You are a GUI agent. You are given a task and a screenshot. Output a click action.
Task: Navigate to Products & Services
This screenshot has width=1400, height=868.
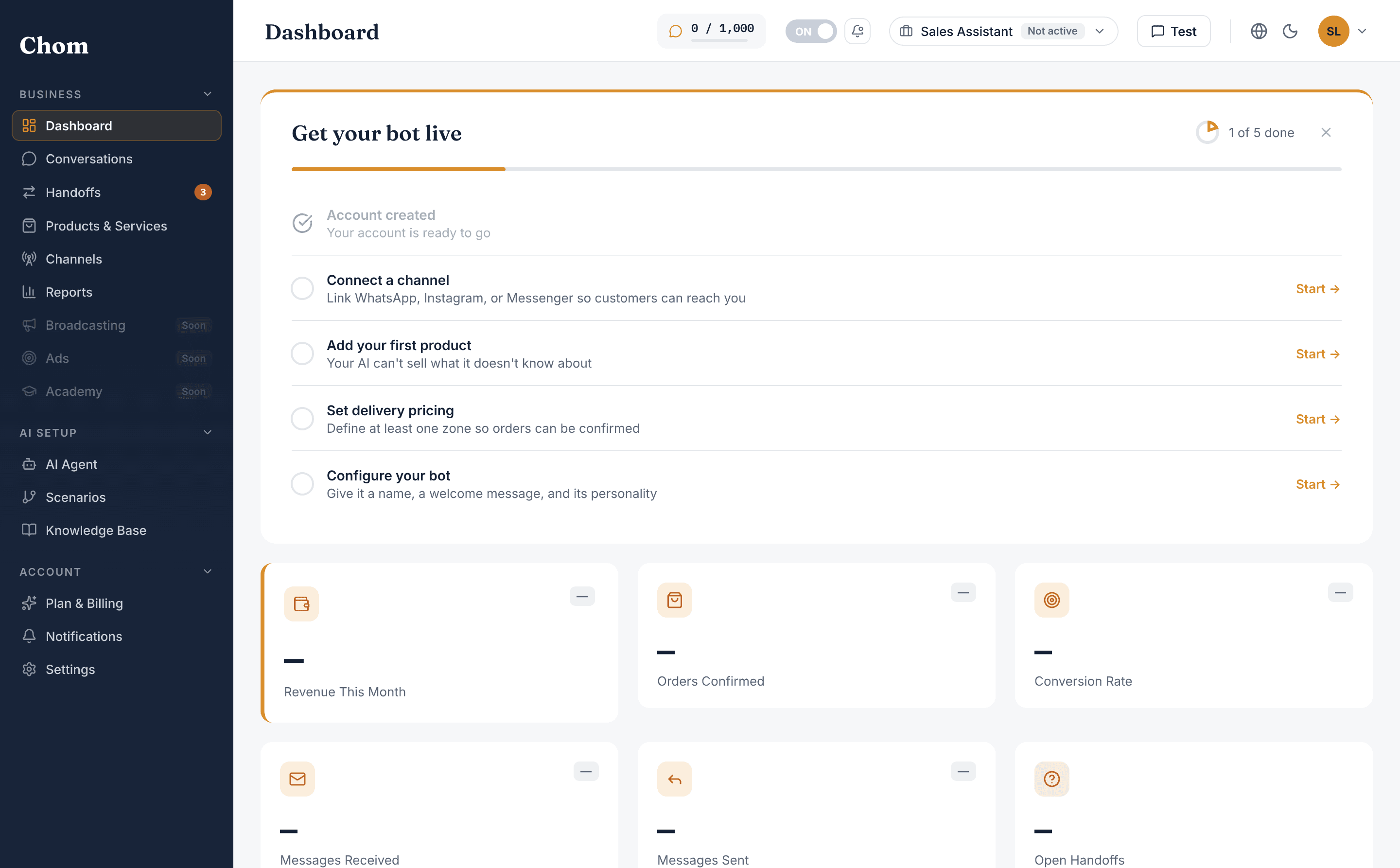[x=117, y=226]
